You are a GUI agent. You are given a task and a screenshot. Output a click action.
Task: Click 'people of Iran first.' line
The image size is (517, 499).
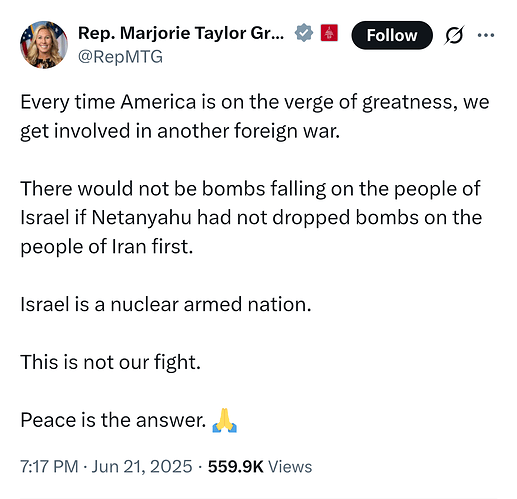(107, 247)
